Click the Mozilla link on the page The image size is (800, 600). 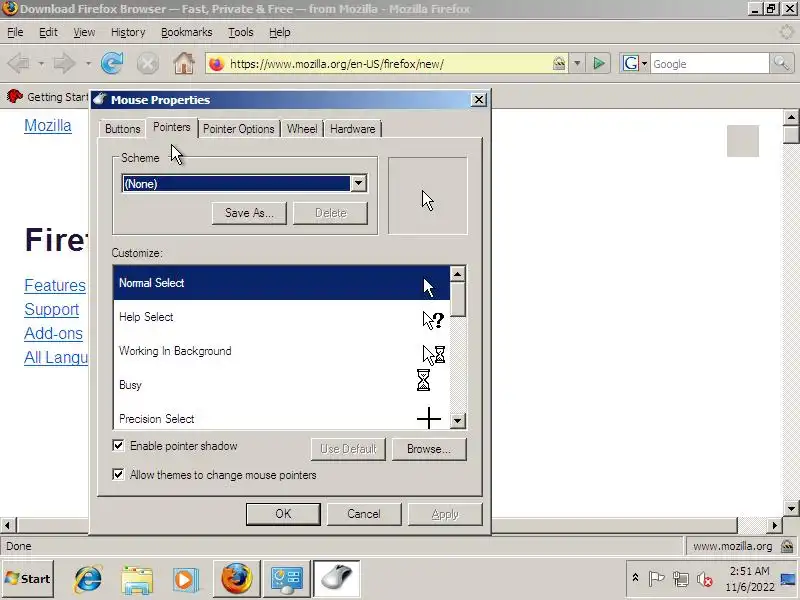click(x=48, y=126)
